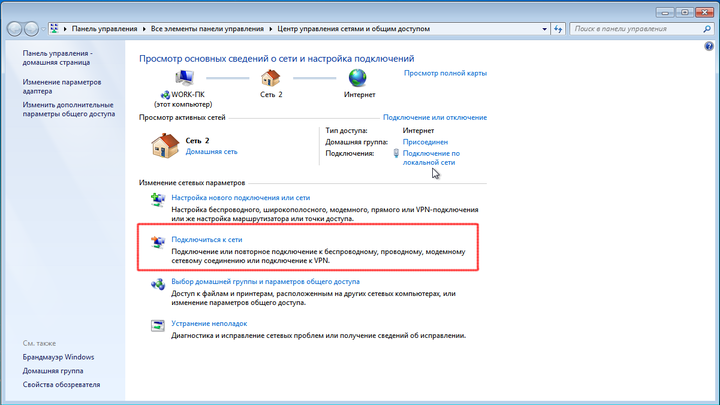Viewport: 720px width, 405px height.
Task: Open Подключение или отключение link
Action: tap(435, 118)
